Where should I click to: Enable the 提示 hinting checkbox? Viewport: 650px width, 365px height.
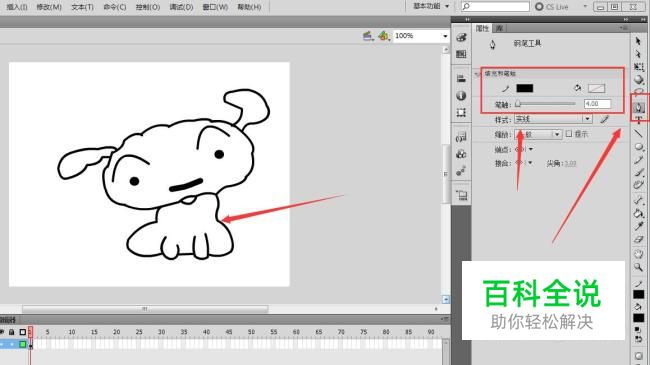pyautogui.click(x=569, y=134)
